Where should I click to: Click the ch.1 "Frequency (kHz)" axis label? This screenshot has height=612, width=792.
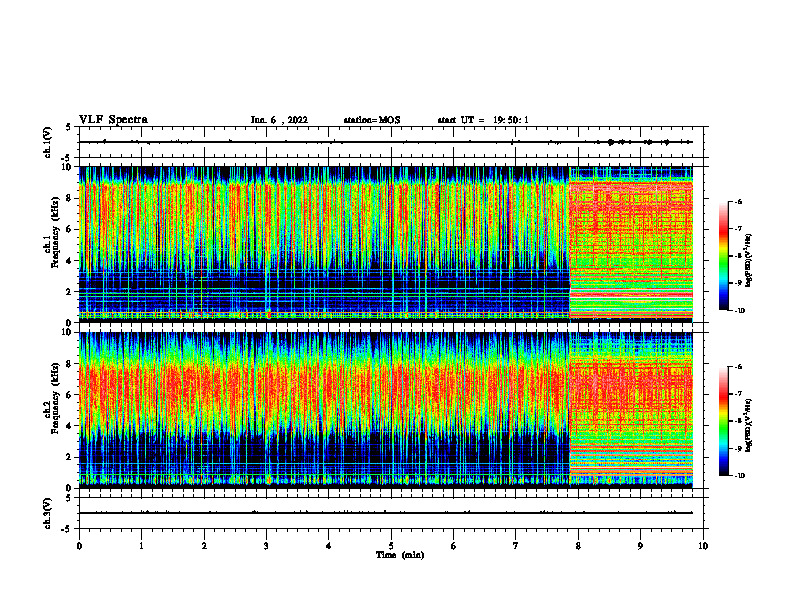(56, 233)
